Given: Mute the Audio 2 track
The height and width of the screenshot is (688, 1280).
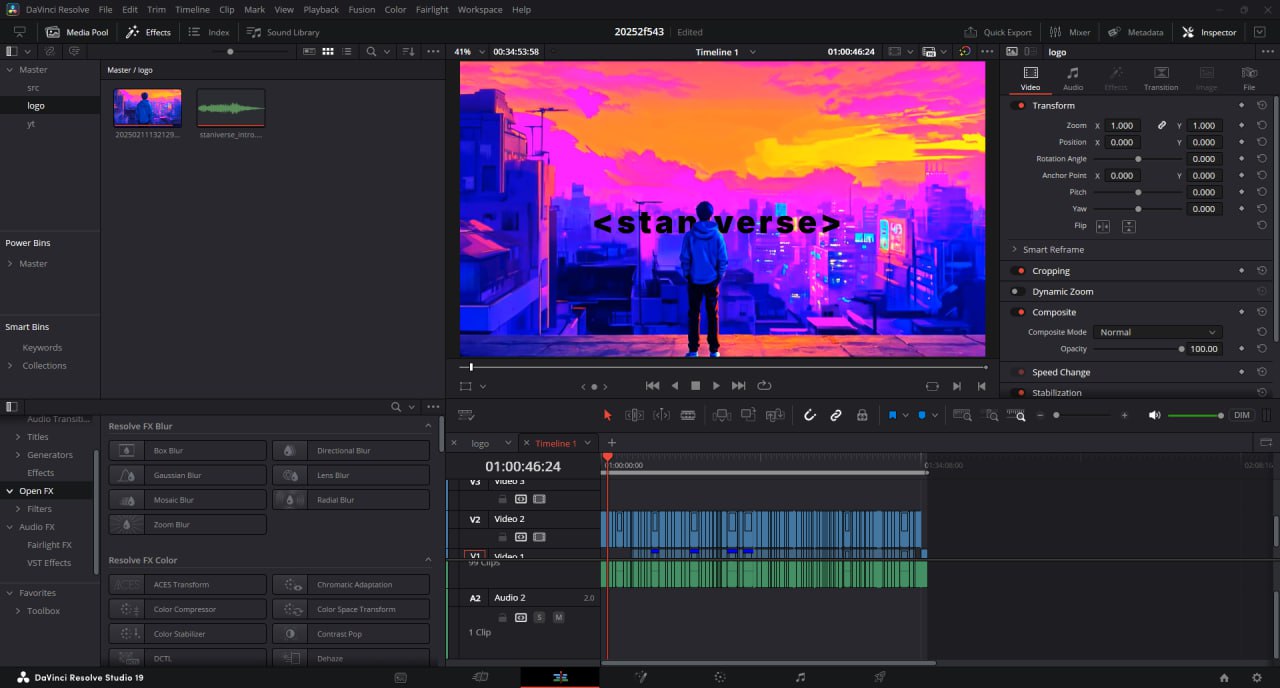Looking at the screenshot, I should 558,617.
